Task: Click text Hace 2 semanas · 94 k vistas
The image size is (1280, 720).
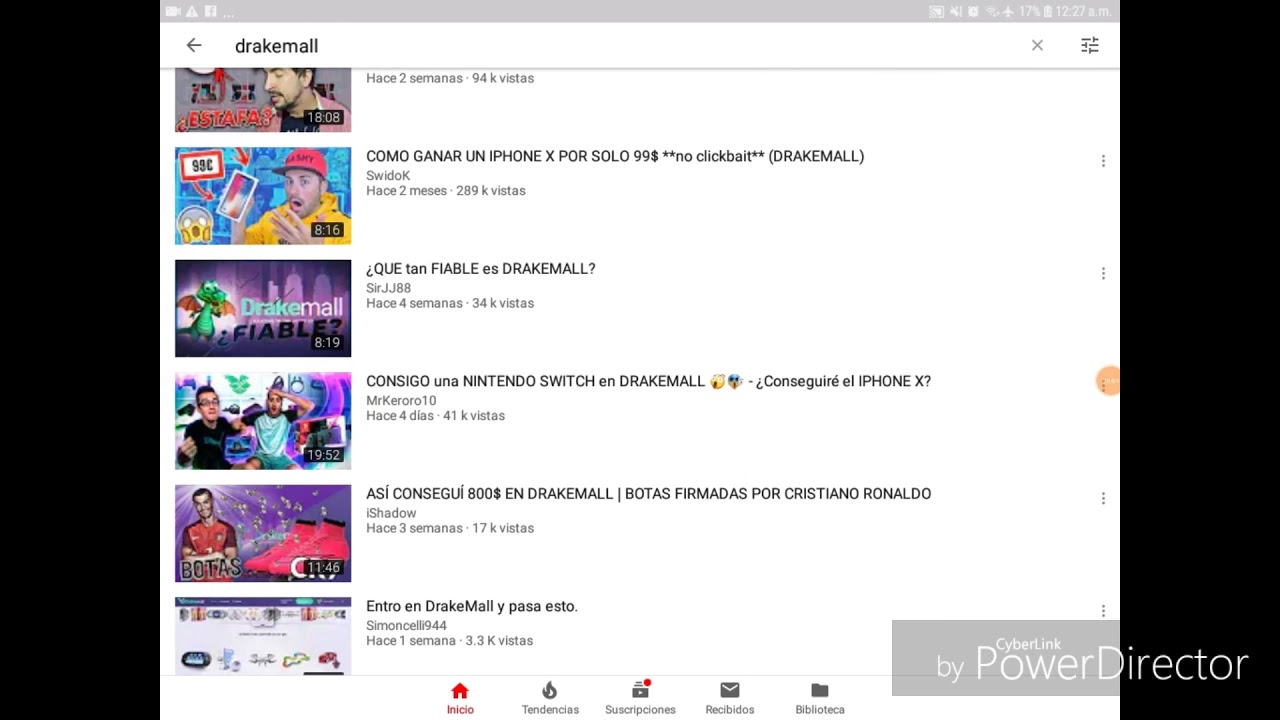Action: click(450, 78)
